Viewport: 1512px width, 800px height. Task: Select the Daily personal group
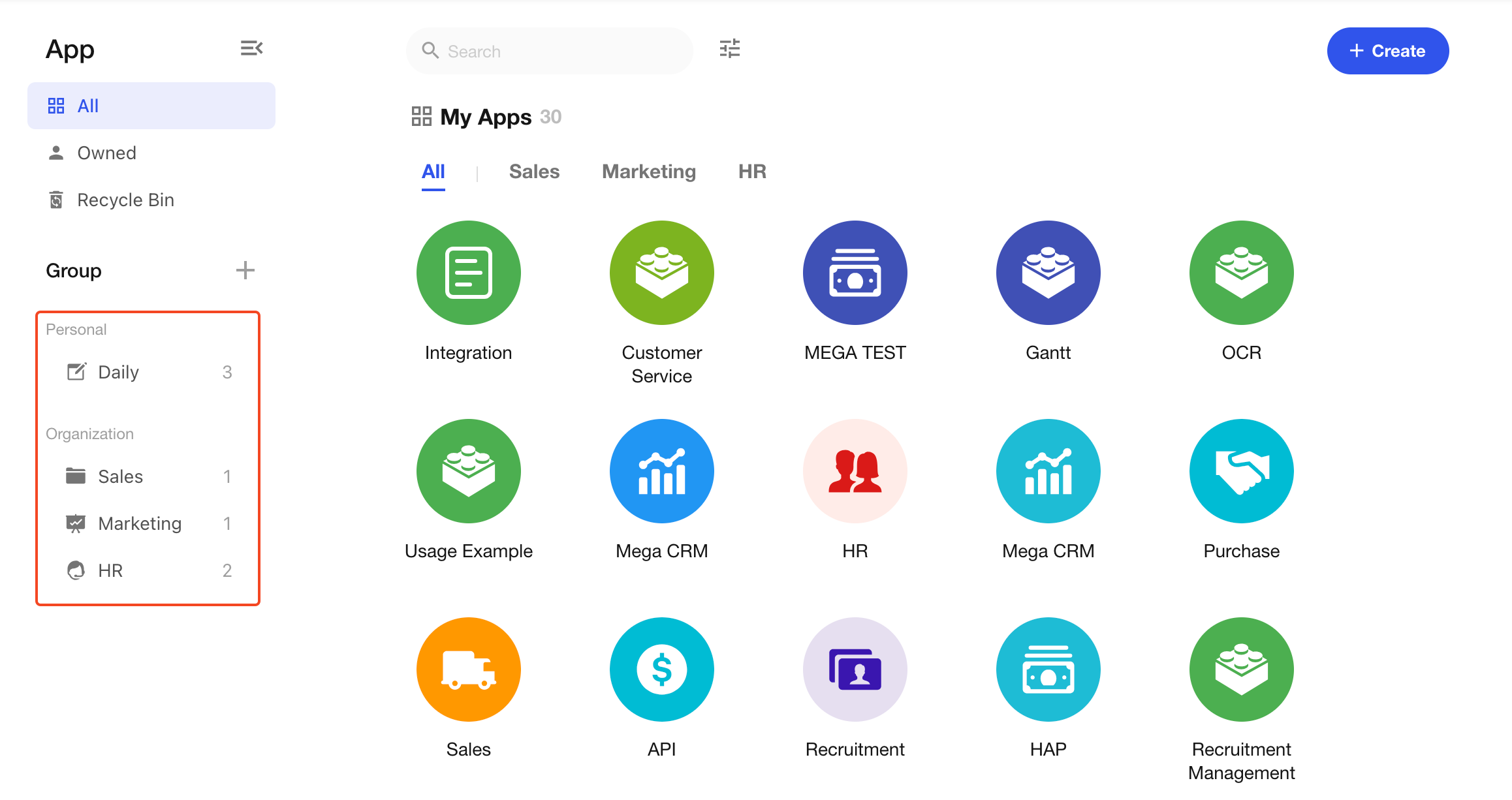[118, 373]
